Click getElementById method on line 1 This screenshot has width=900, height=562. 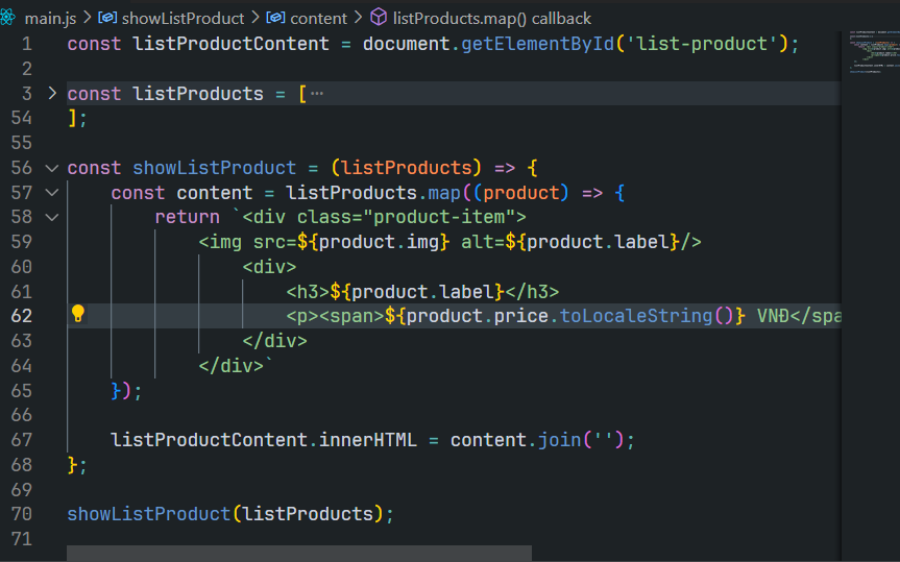coord(538,44)
